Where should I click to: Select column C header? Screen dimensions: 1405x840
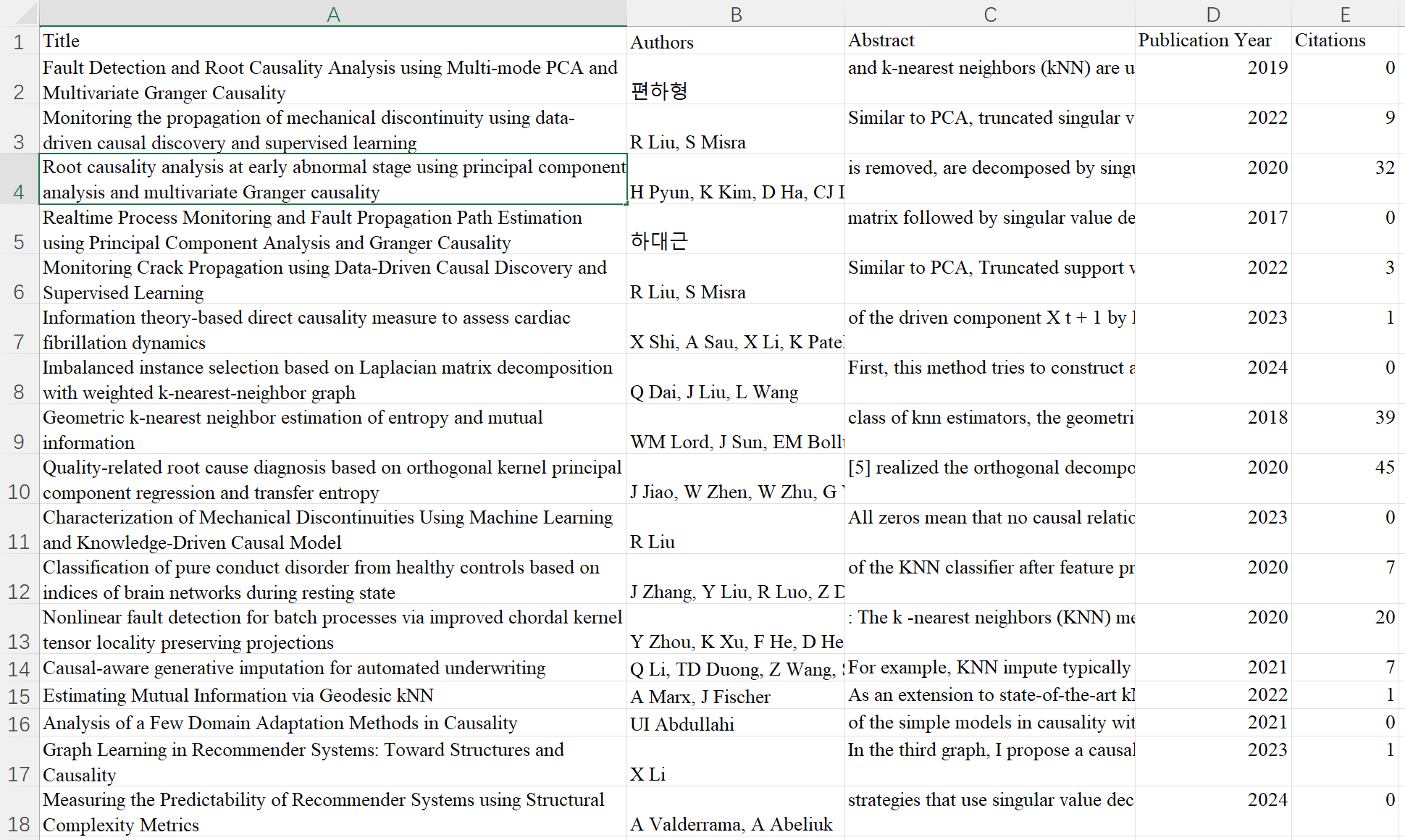click(x=989, y=14)
